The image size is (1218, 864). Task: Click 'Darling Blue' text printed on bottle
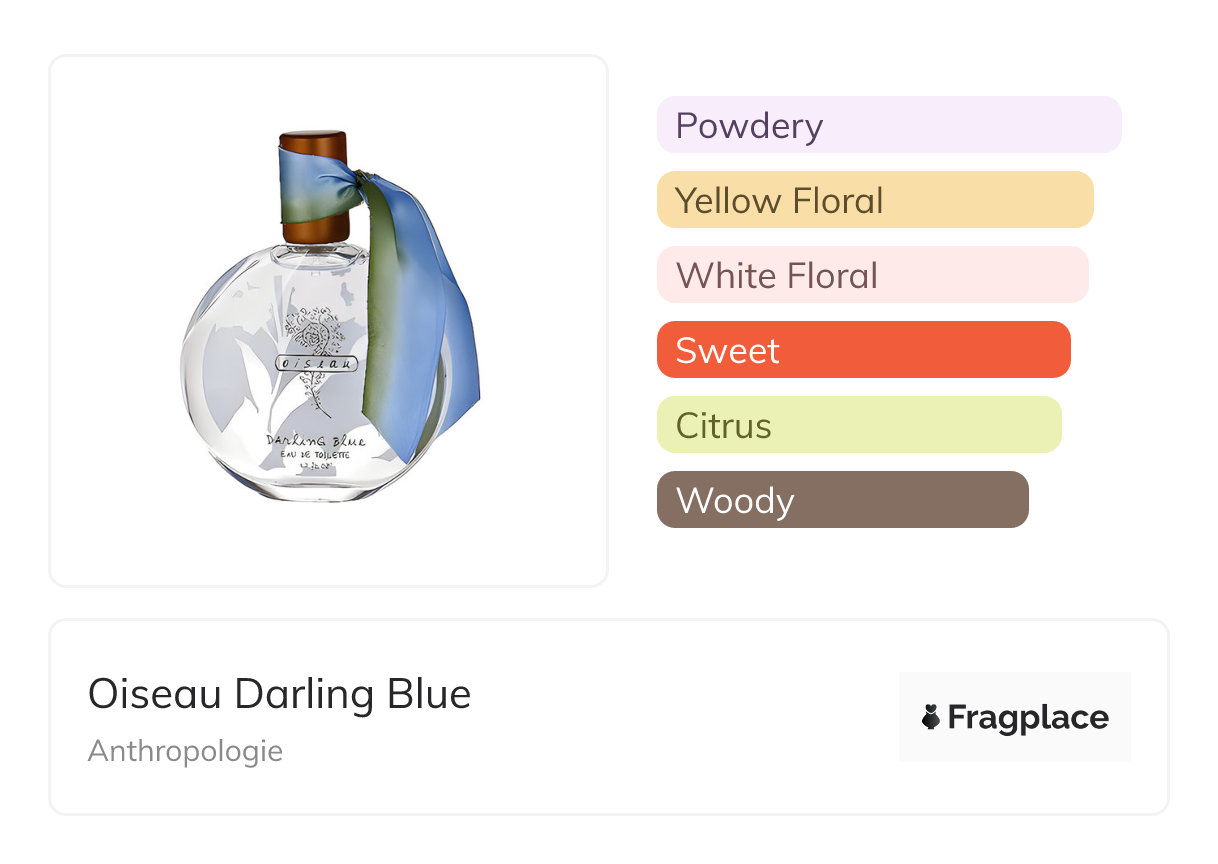(x=315, y=440)
